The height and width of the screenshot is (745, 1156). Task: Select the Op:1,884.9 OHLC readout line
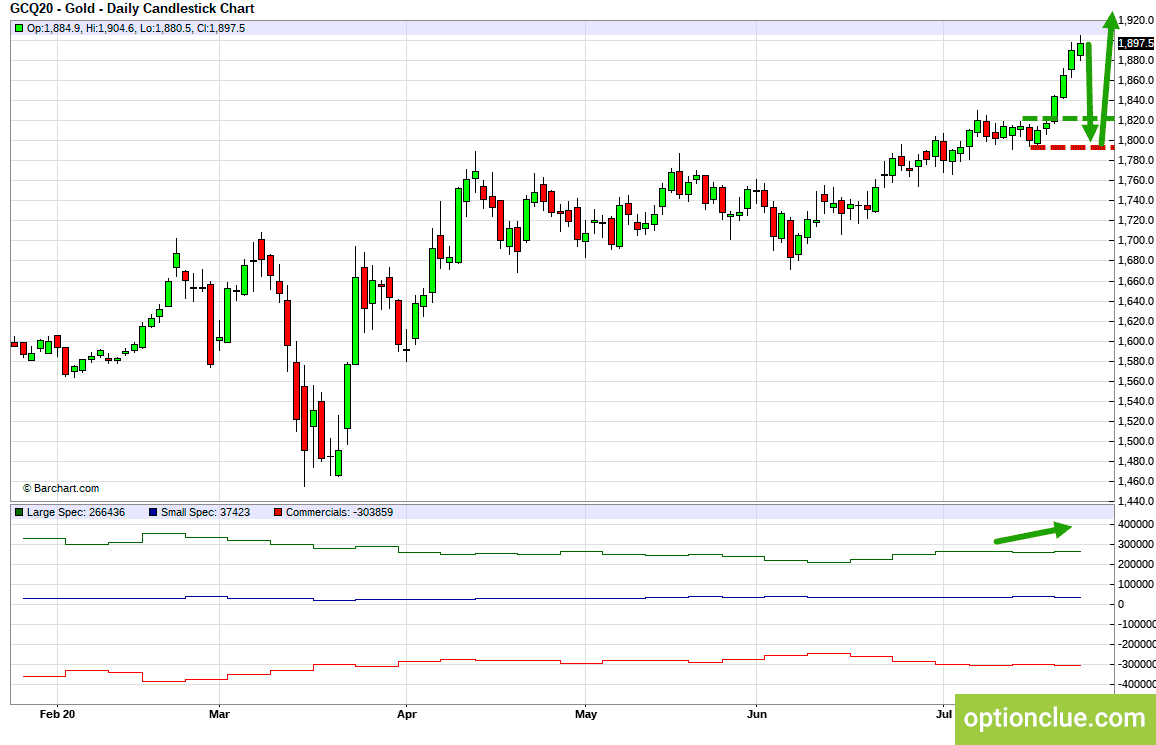click(x=136, y=28)
